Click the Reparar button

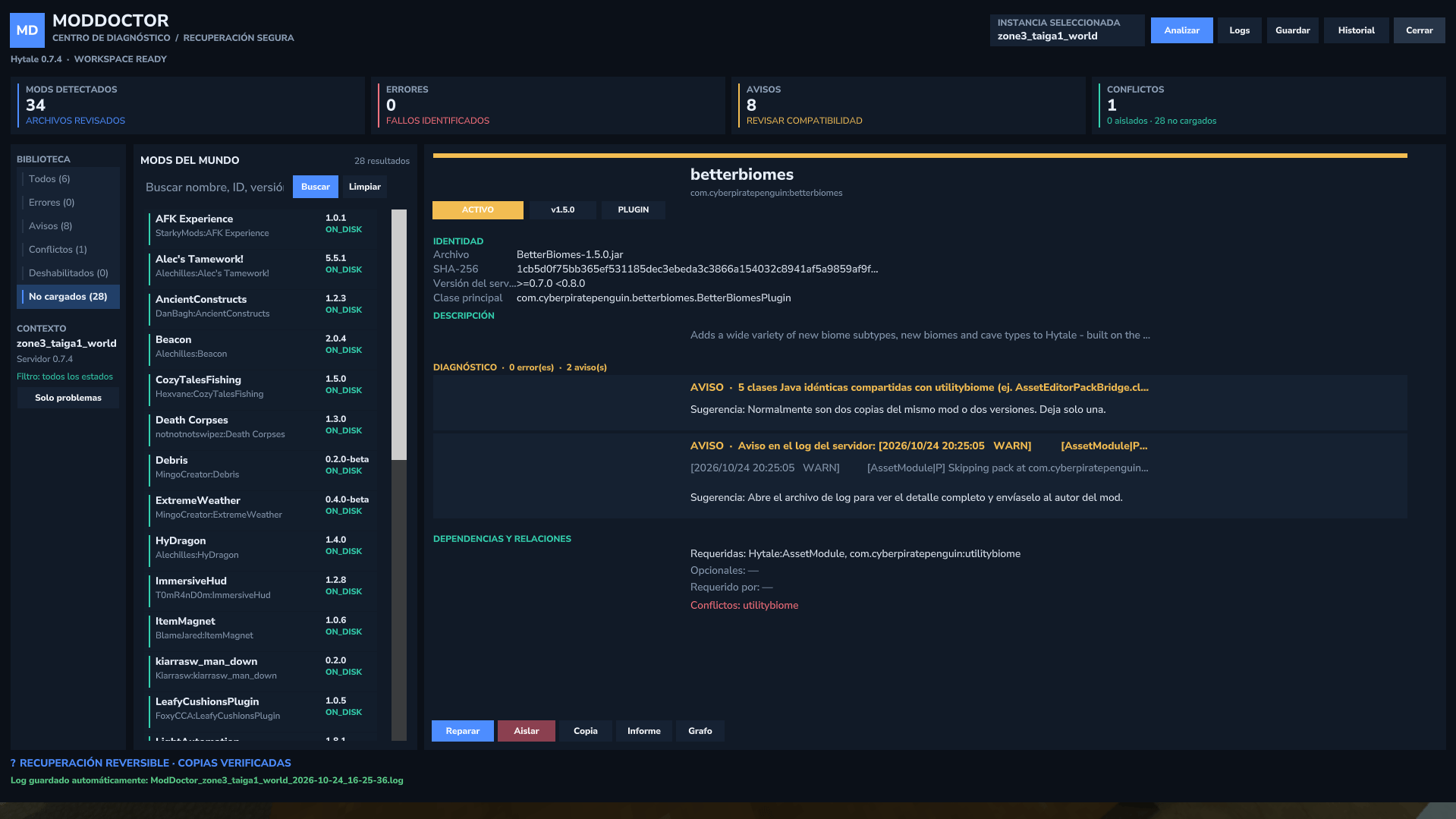[463, 731]
